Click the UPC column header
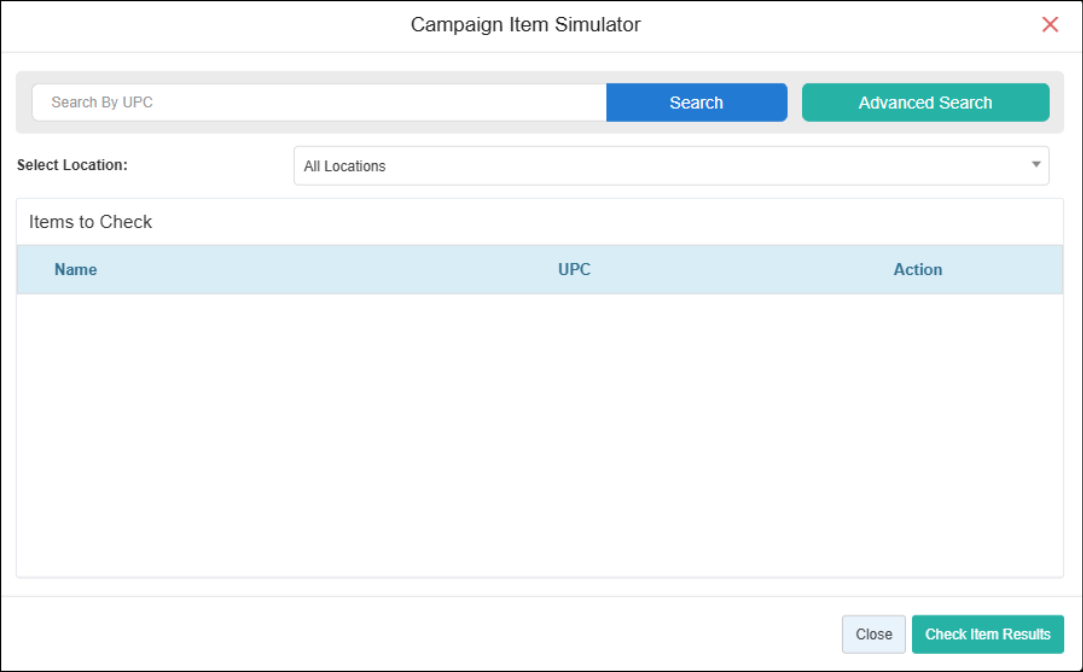 click(x=574, y=269)
